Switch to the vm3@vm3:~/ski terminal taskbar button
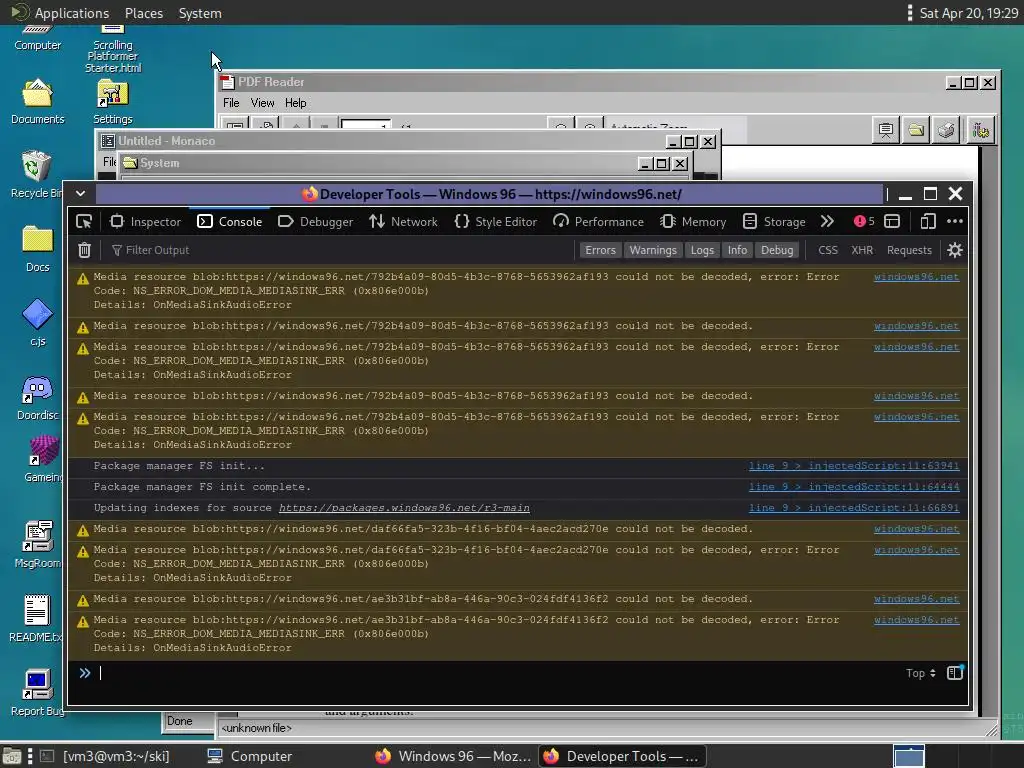 point(104,756)
